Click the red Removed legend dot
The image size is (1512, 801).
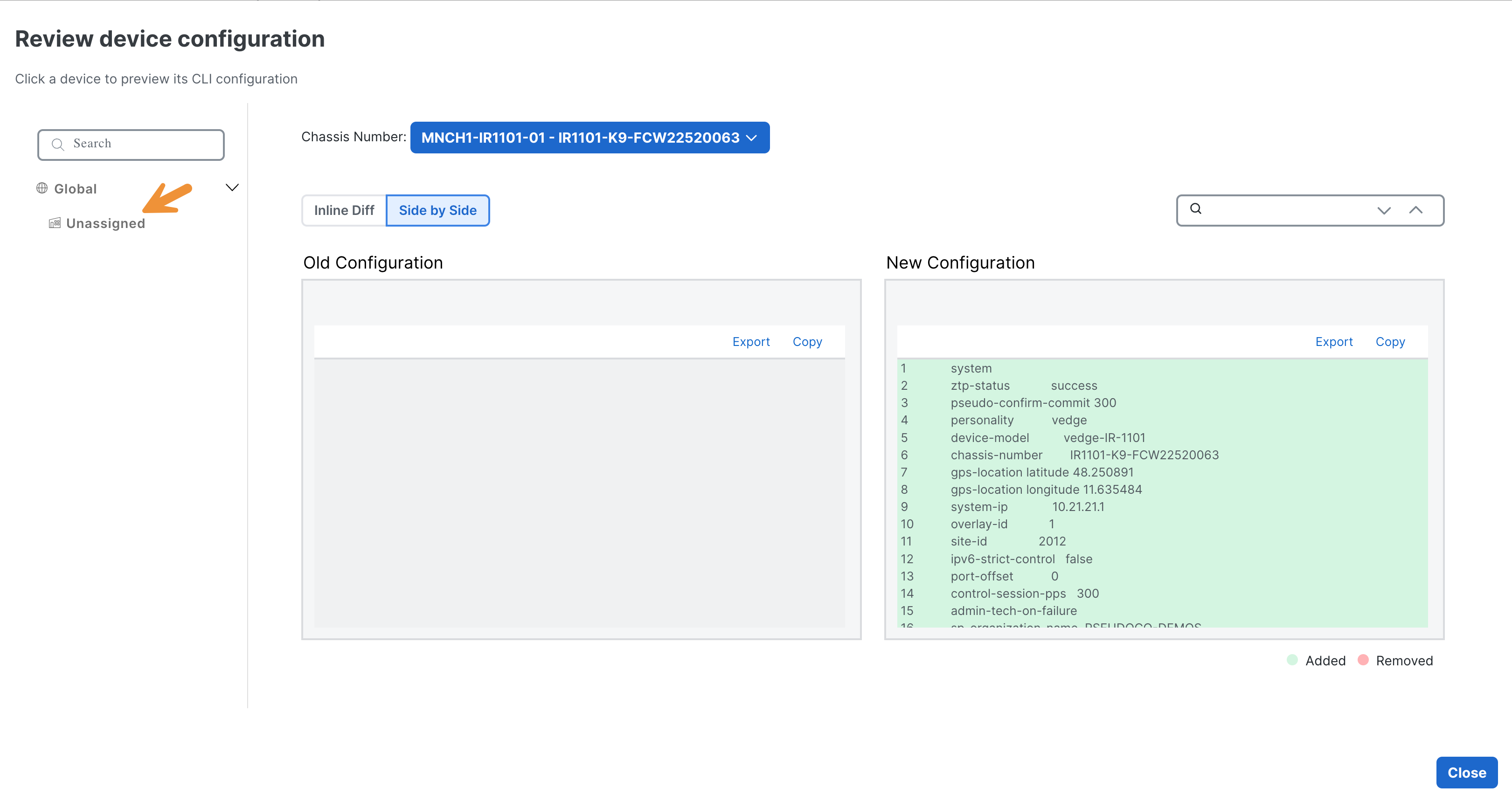click(1363, 660)
